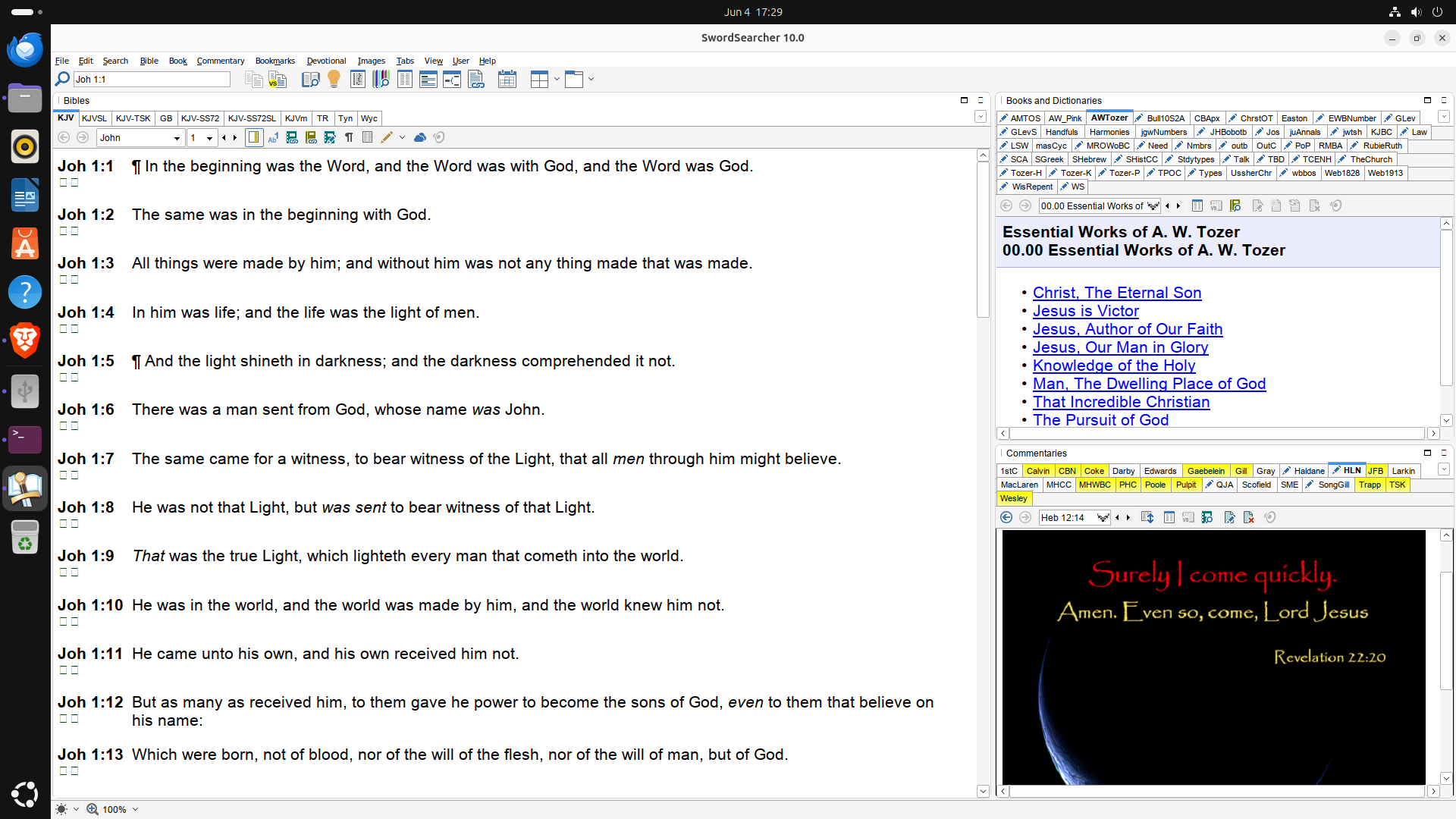
Task: Click the Bible panel back arrow
Action: coord(64,137)
